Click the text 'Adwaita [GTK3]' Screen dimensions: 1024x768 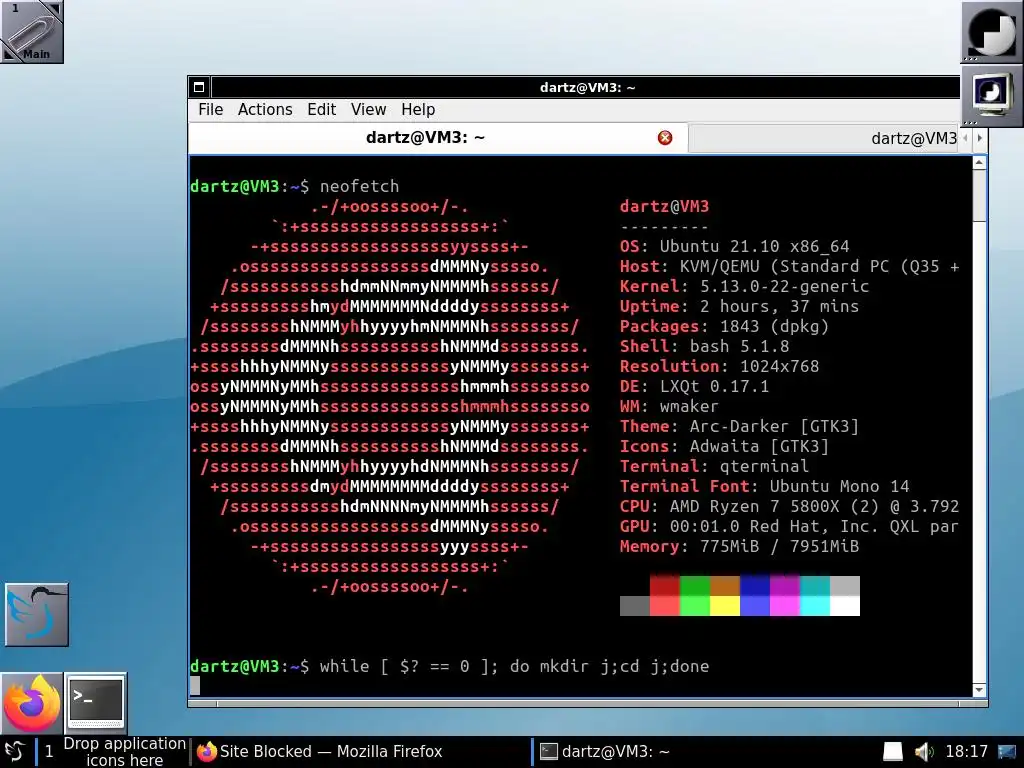click(x=759, y=447)
